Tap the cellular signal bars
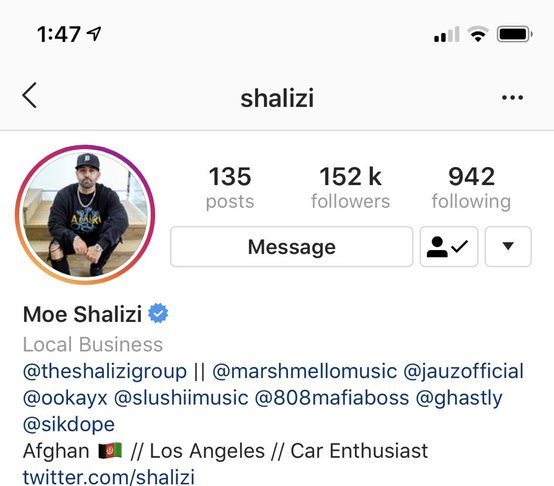Screen dimensions: 554x486 coord(447,34)
